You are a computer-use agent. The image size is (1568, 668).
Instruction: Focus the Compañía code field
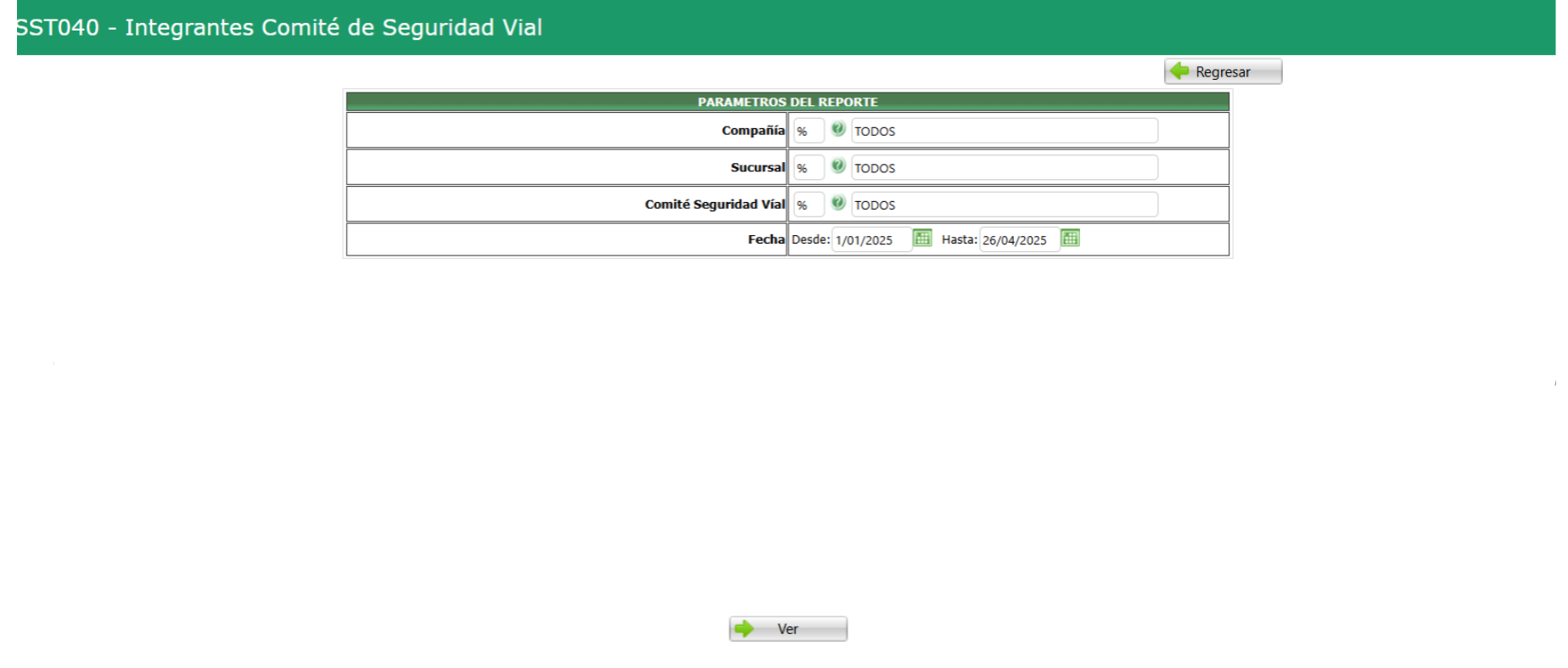(809, 131)
